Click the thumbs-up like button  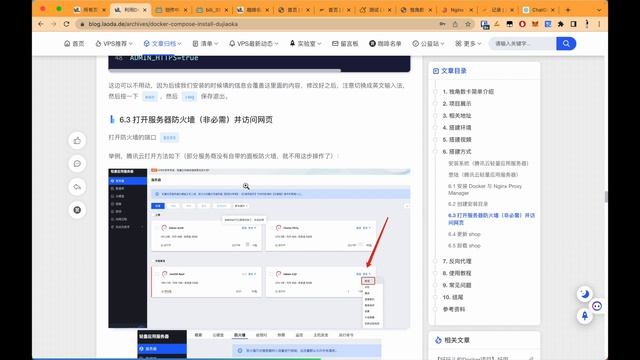pos(77,141)
